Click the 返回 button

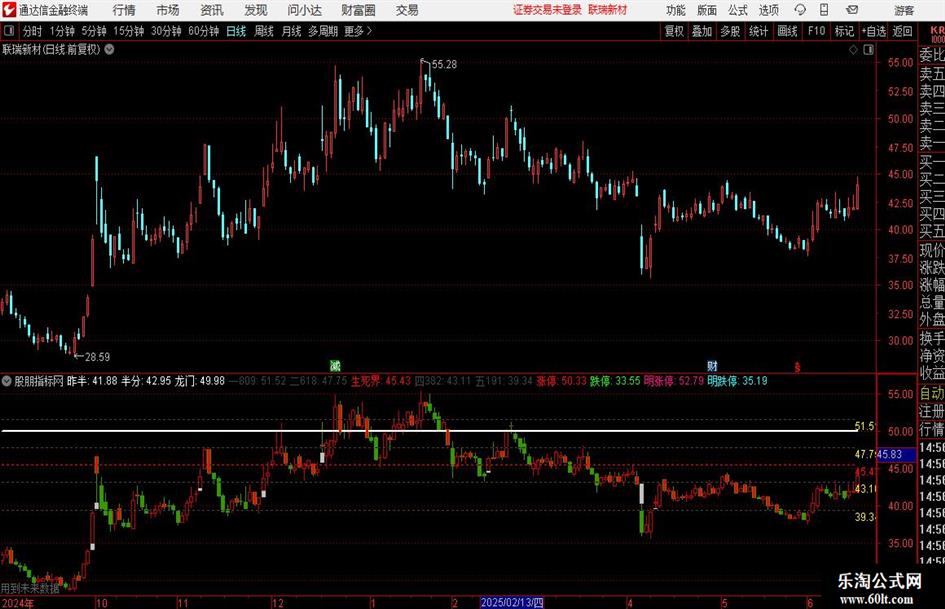pyautogui.click(x=902, y=31)
